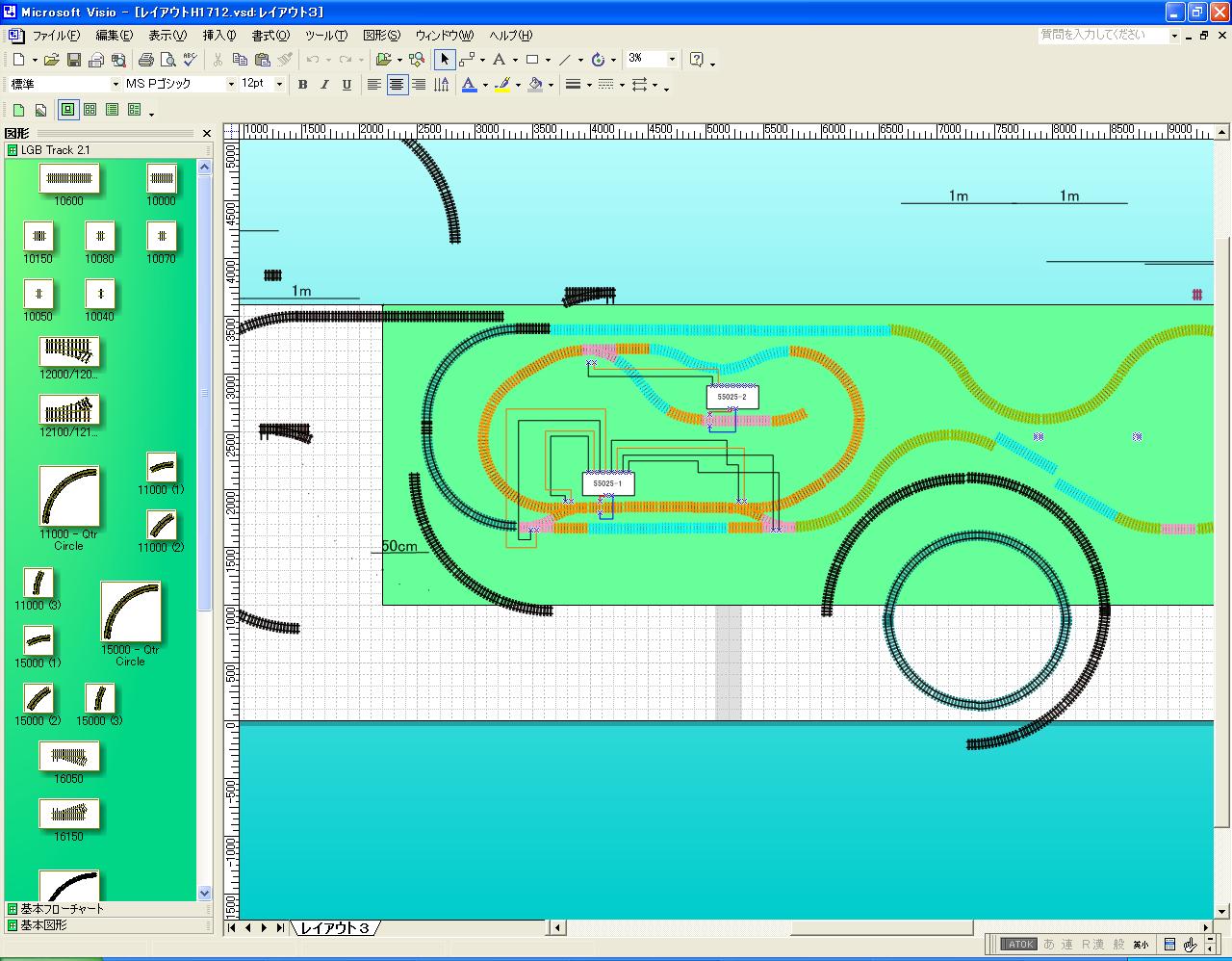
Task: Click the Save floppy disk icon
Action: pyautogui.click(x=74, y=60)
